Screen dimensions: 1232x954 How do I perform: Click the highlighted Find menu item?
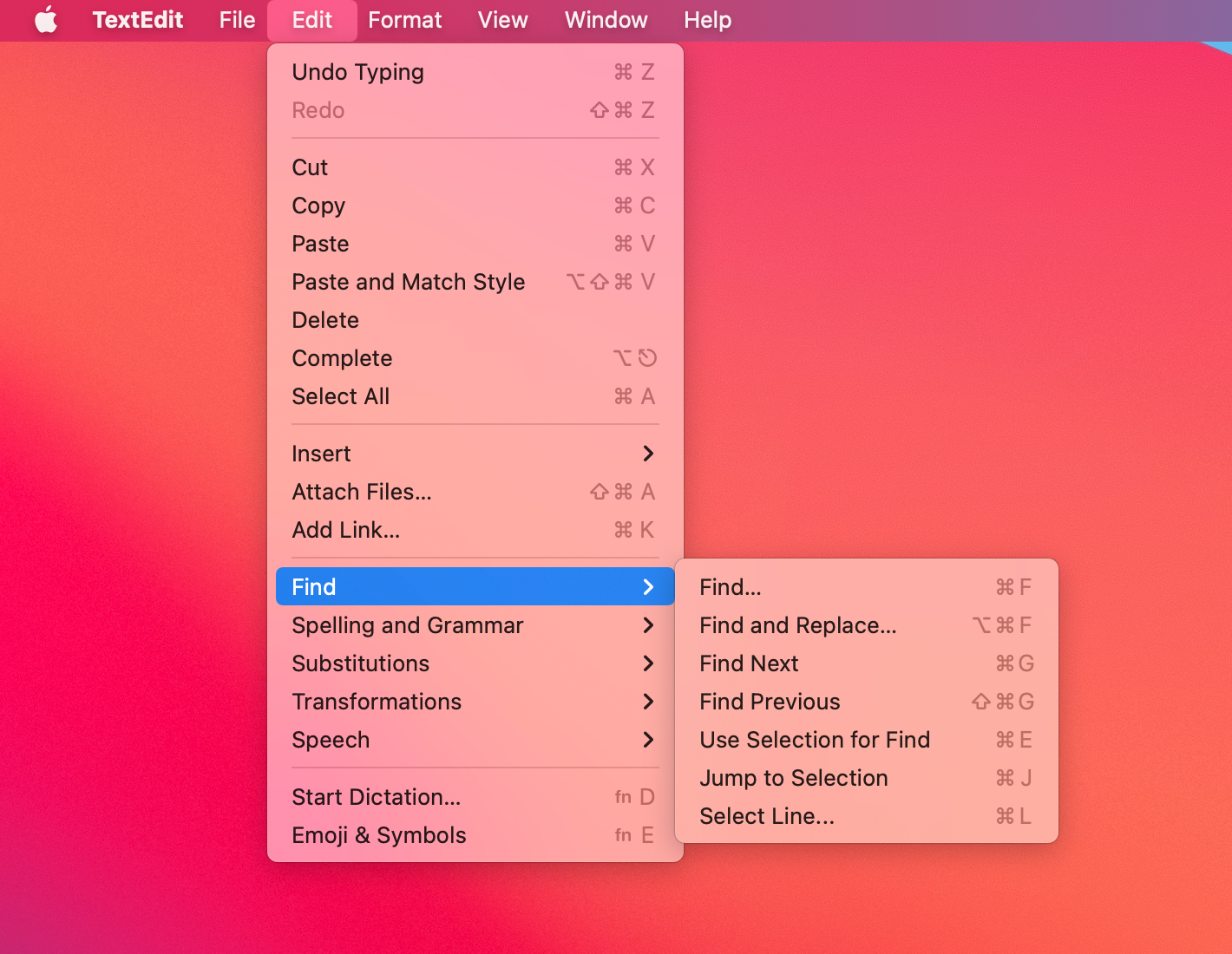tap(475, 587)
